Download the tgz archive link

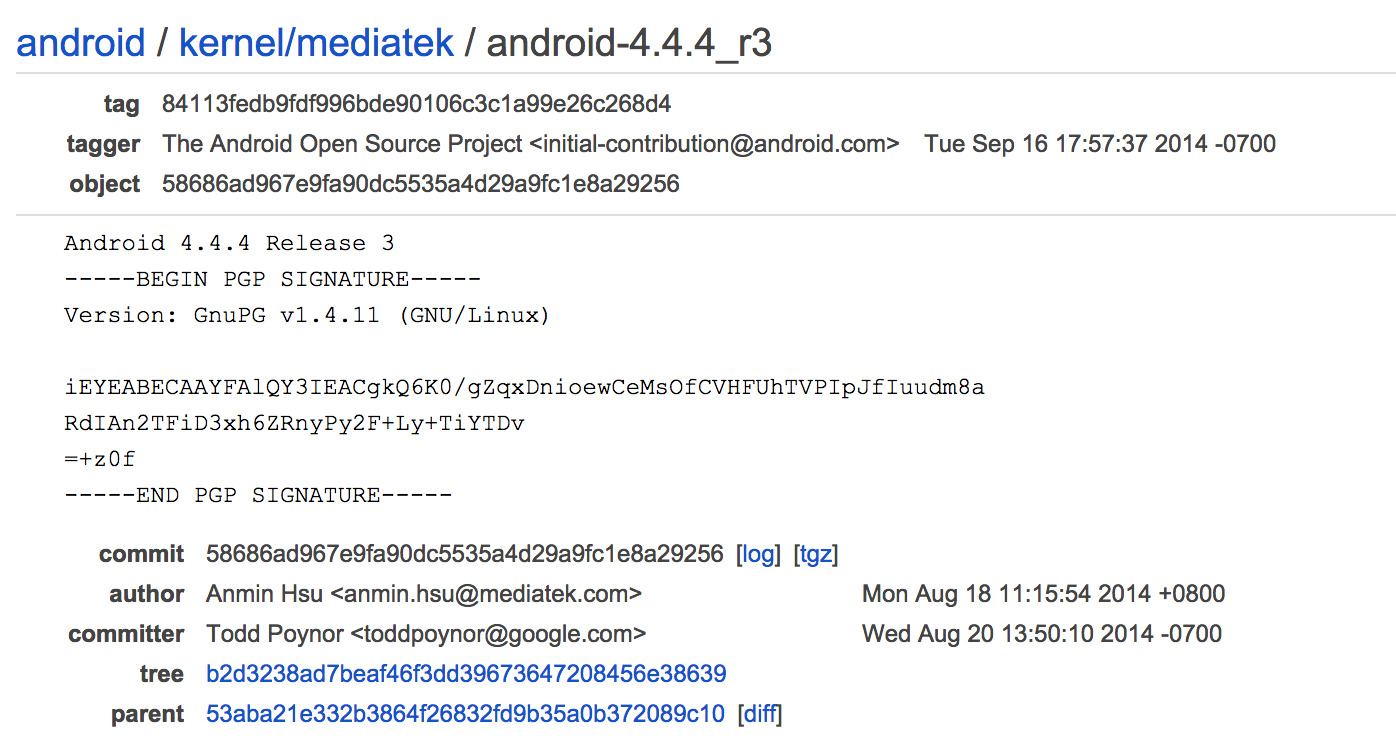click(815, 554)
